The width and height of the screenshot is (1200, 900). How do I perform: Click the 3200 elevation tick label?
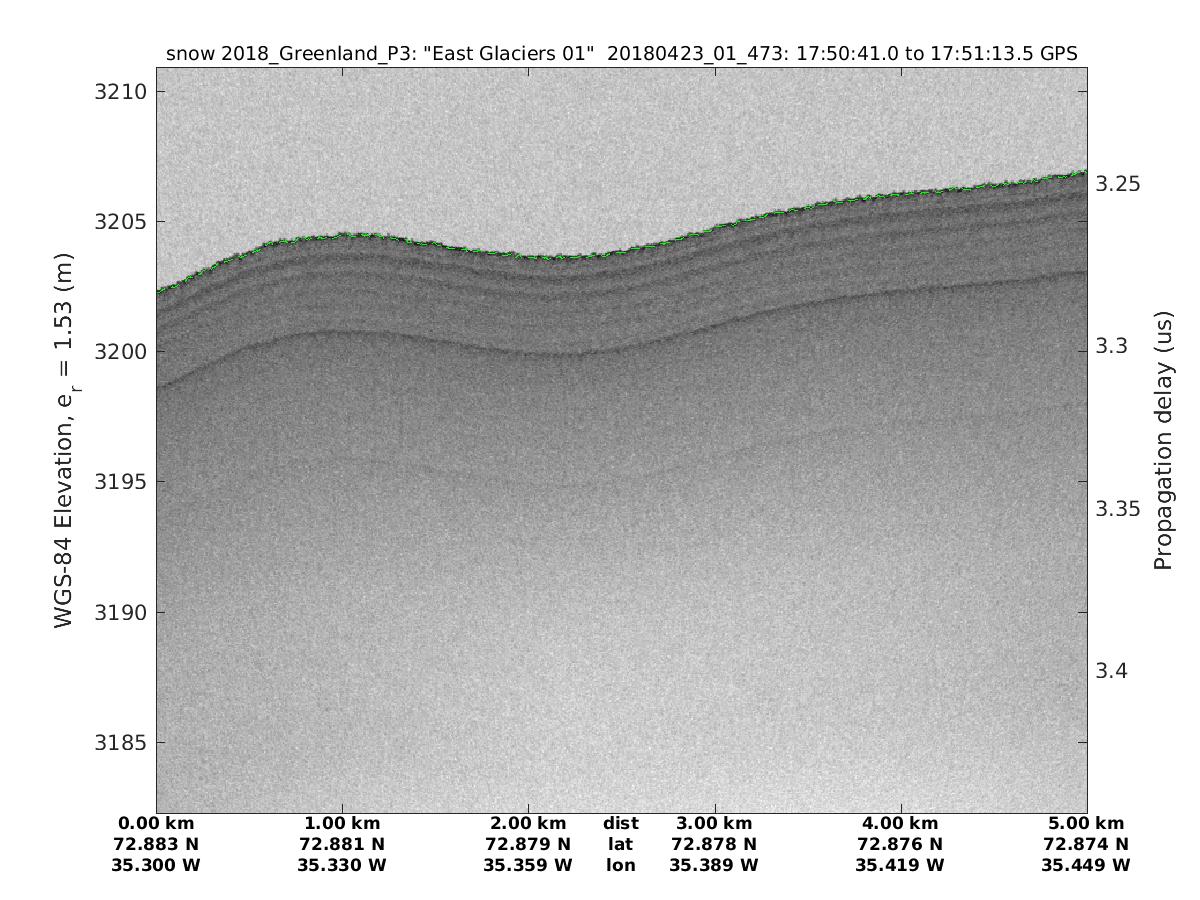(120, 352)
